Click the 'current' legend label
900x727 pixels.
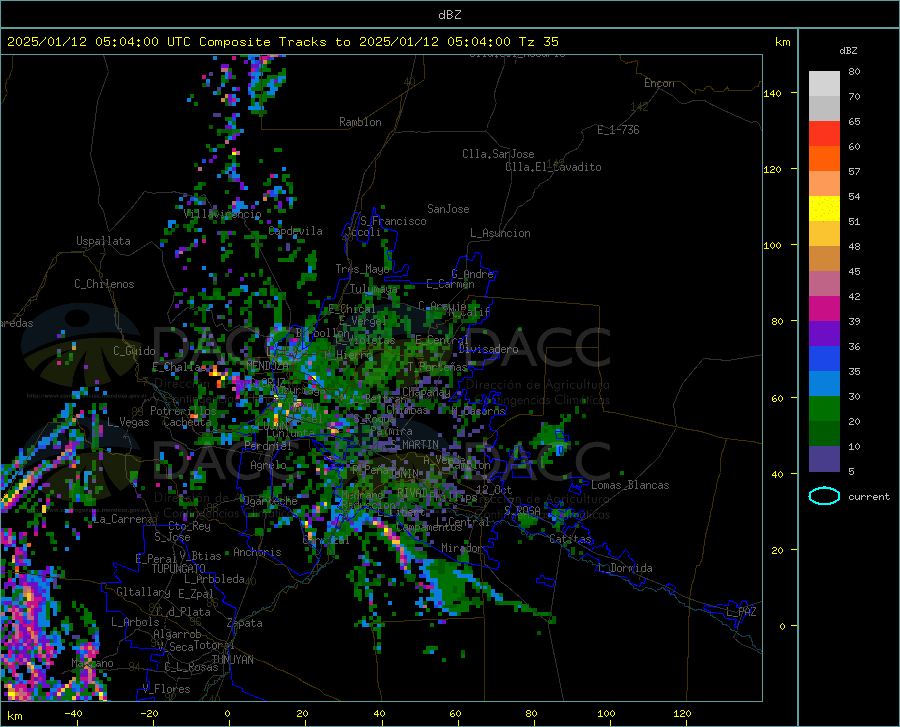pyautogui.click(x=869, y=497)
